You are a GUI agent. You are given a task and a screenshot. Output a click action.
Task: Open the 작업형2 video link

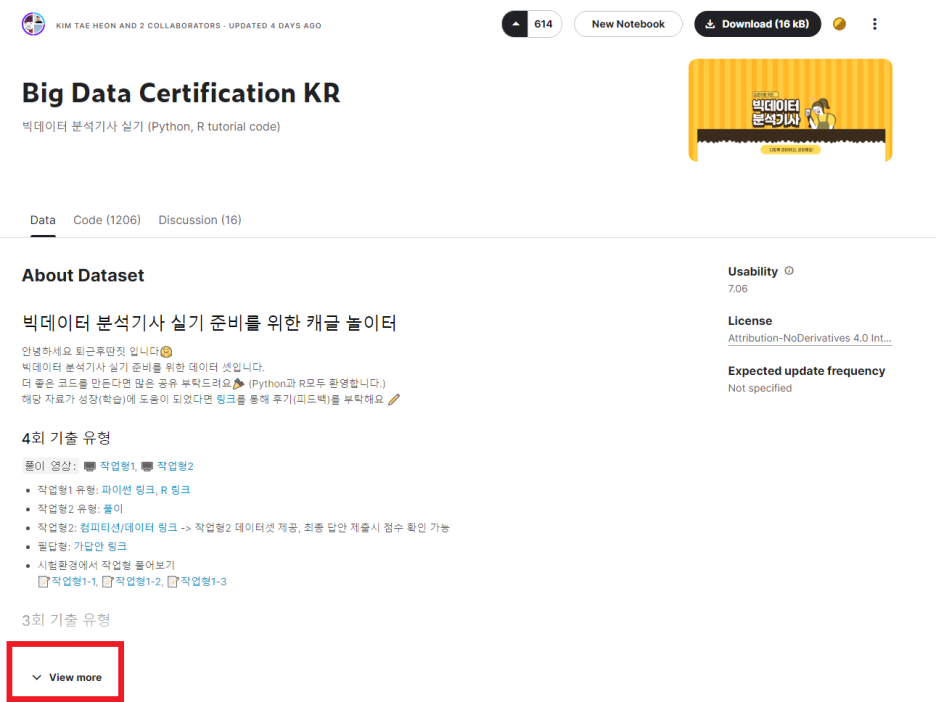click(175, 466)
